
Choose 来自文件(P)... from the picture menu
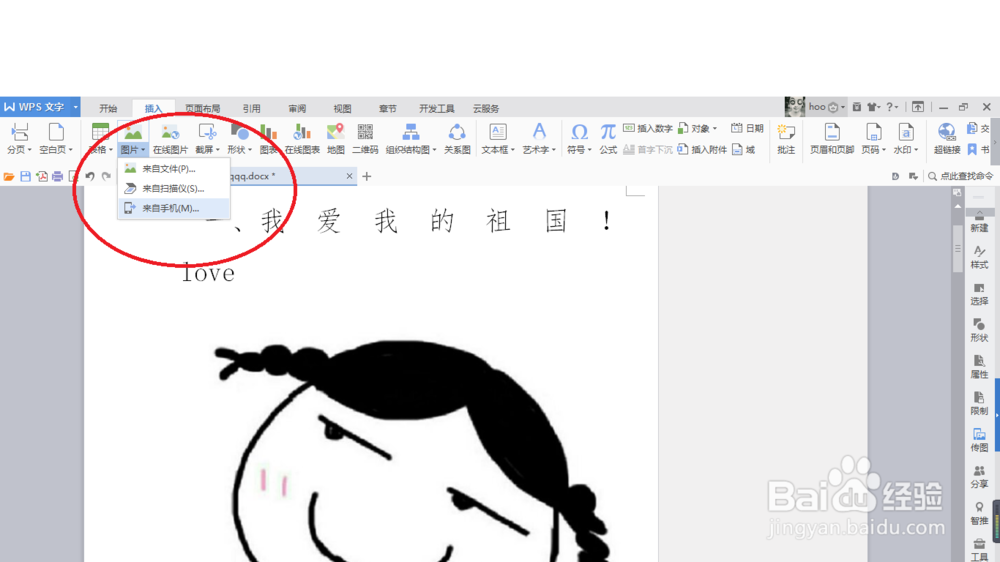click(x=173, y=169)
